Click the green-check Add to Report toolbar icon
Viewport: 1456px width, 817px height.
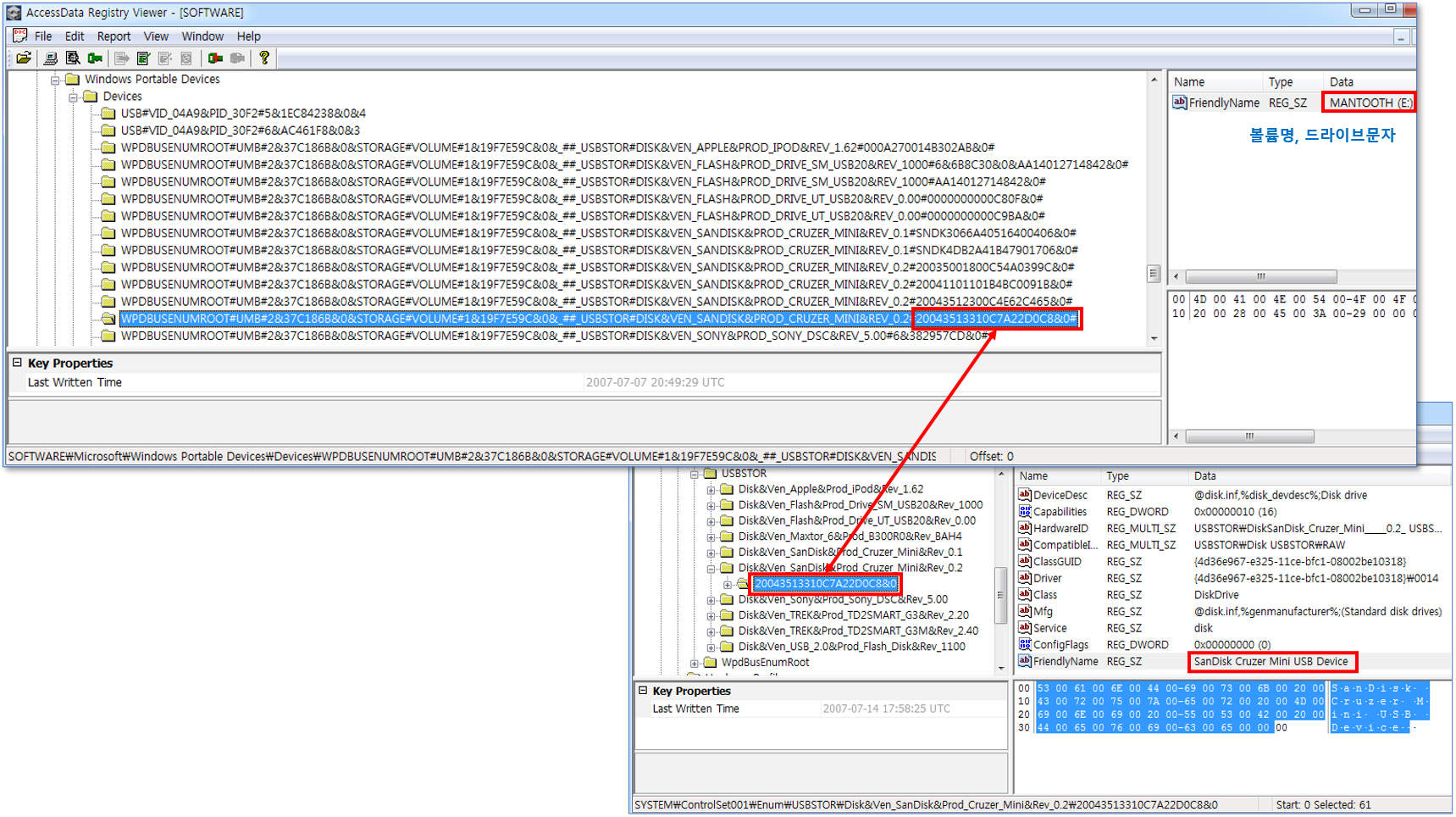[x=143, y=58]
